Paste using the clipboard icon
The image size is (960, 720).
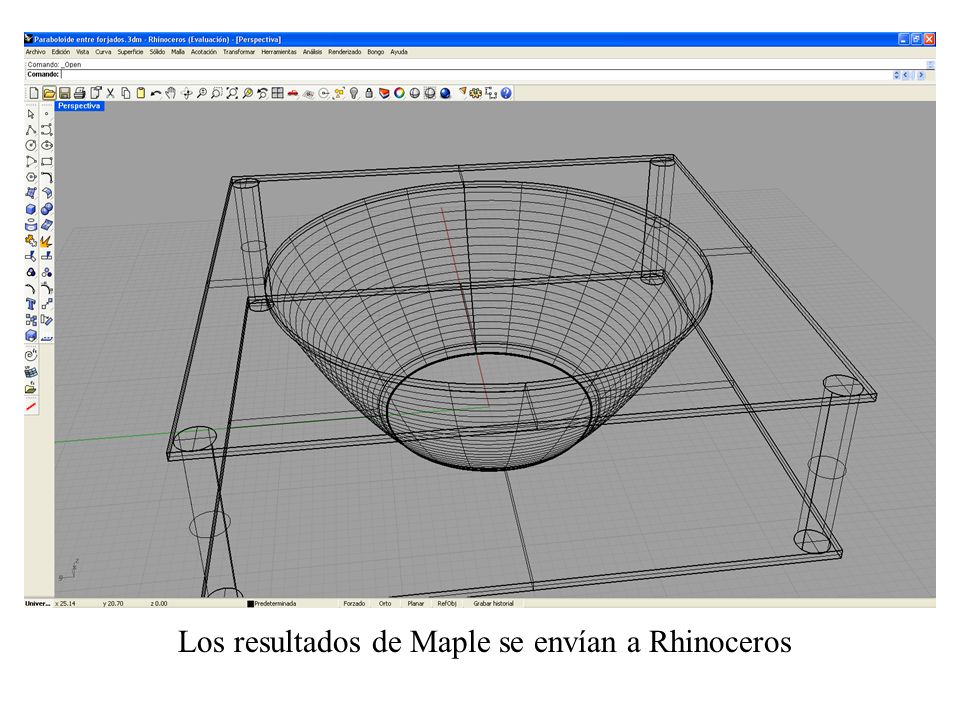pyautogui.click(x=141, y=93)
